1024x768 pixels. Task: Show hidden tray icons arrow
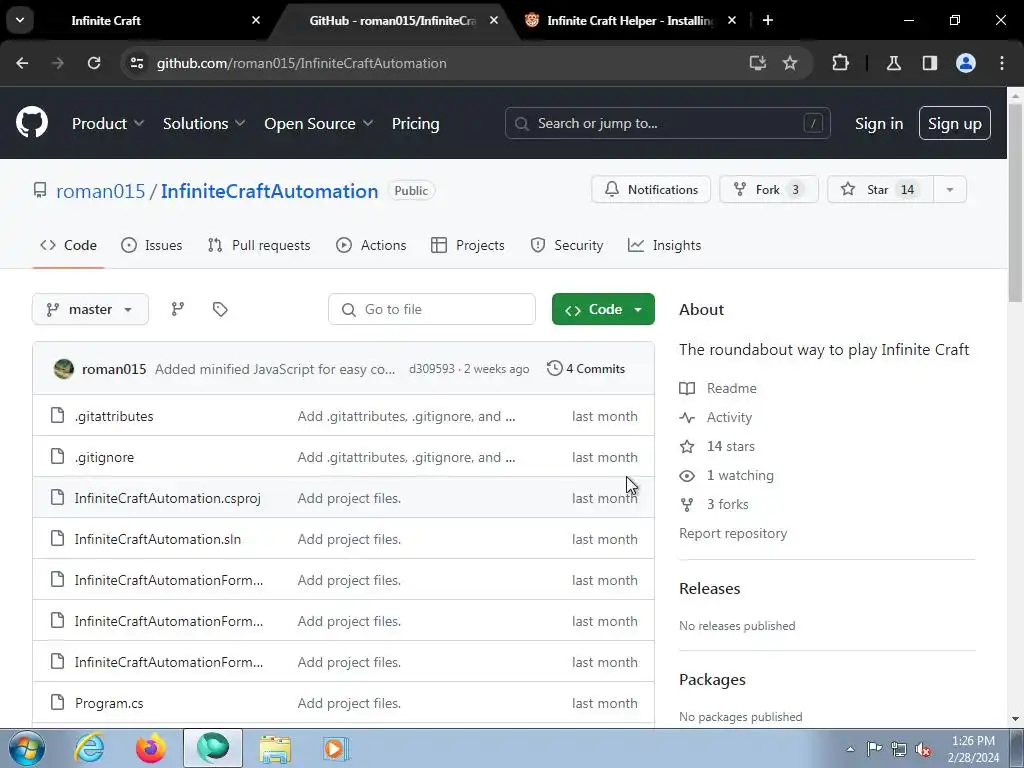coord(850,749)
